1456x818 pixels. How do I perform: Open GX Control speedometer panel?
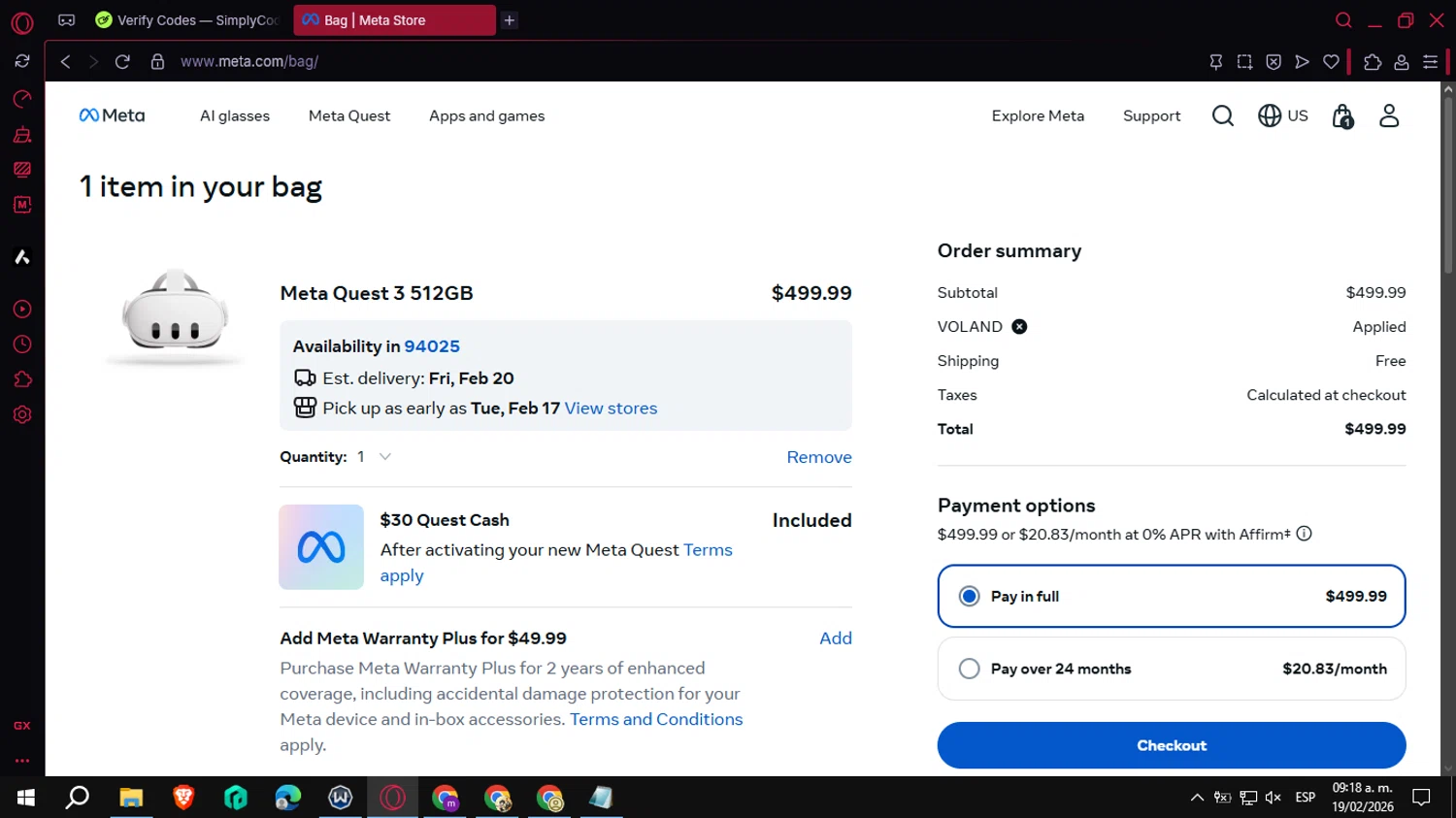point(22,99)
